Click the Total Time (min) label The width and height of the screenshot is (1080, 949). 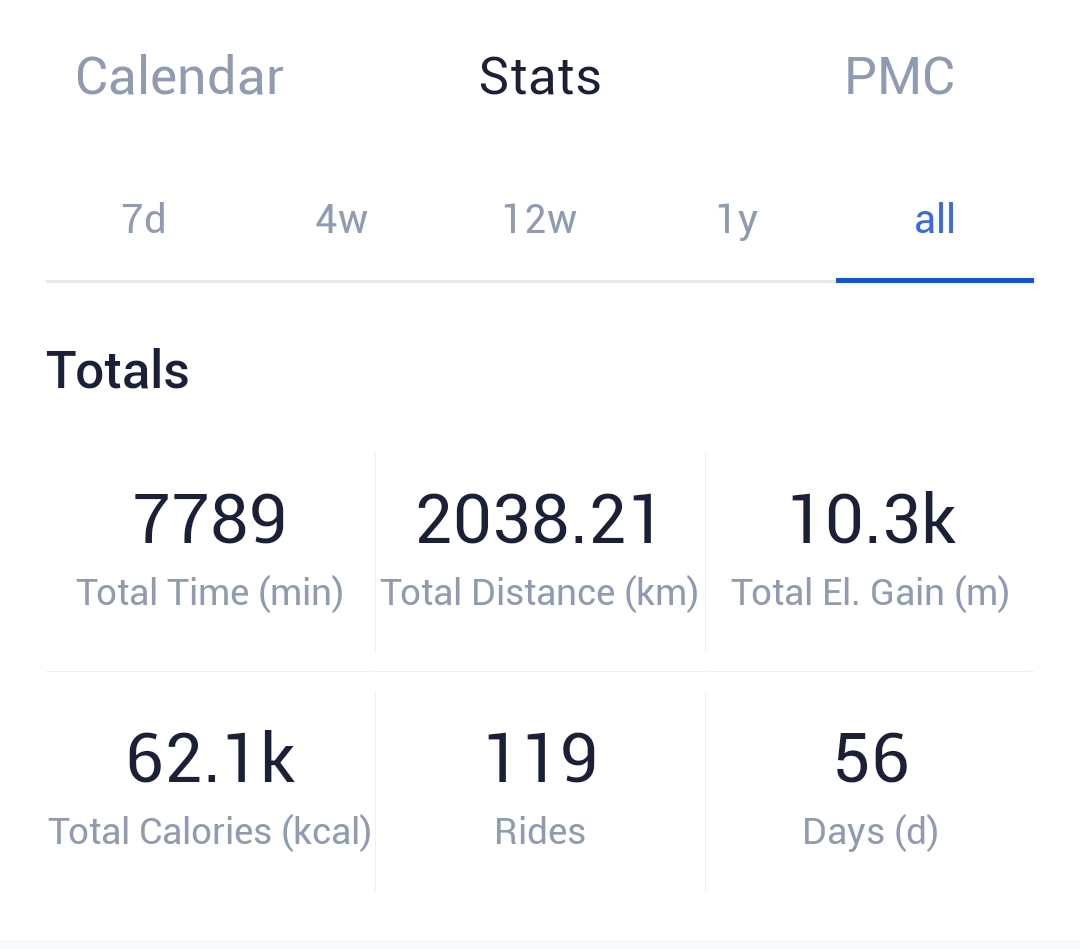209,592
